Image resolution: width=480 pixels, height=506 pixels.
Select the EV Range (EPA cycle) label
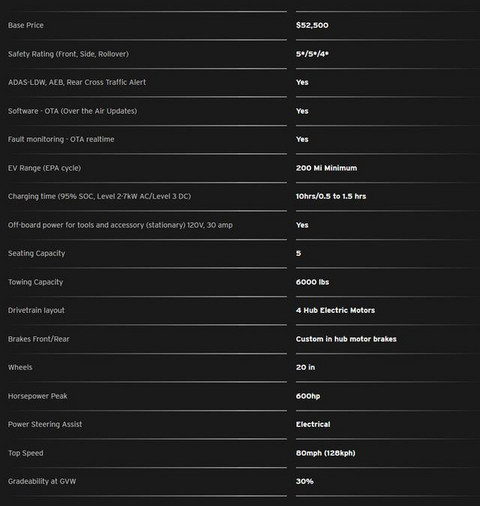(x=44, y=168)
